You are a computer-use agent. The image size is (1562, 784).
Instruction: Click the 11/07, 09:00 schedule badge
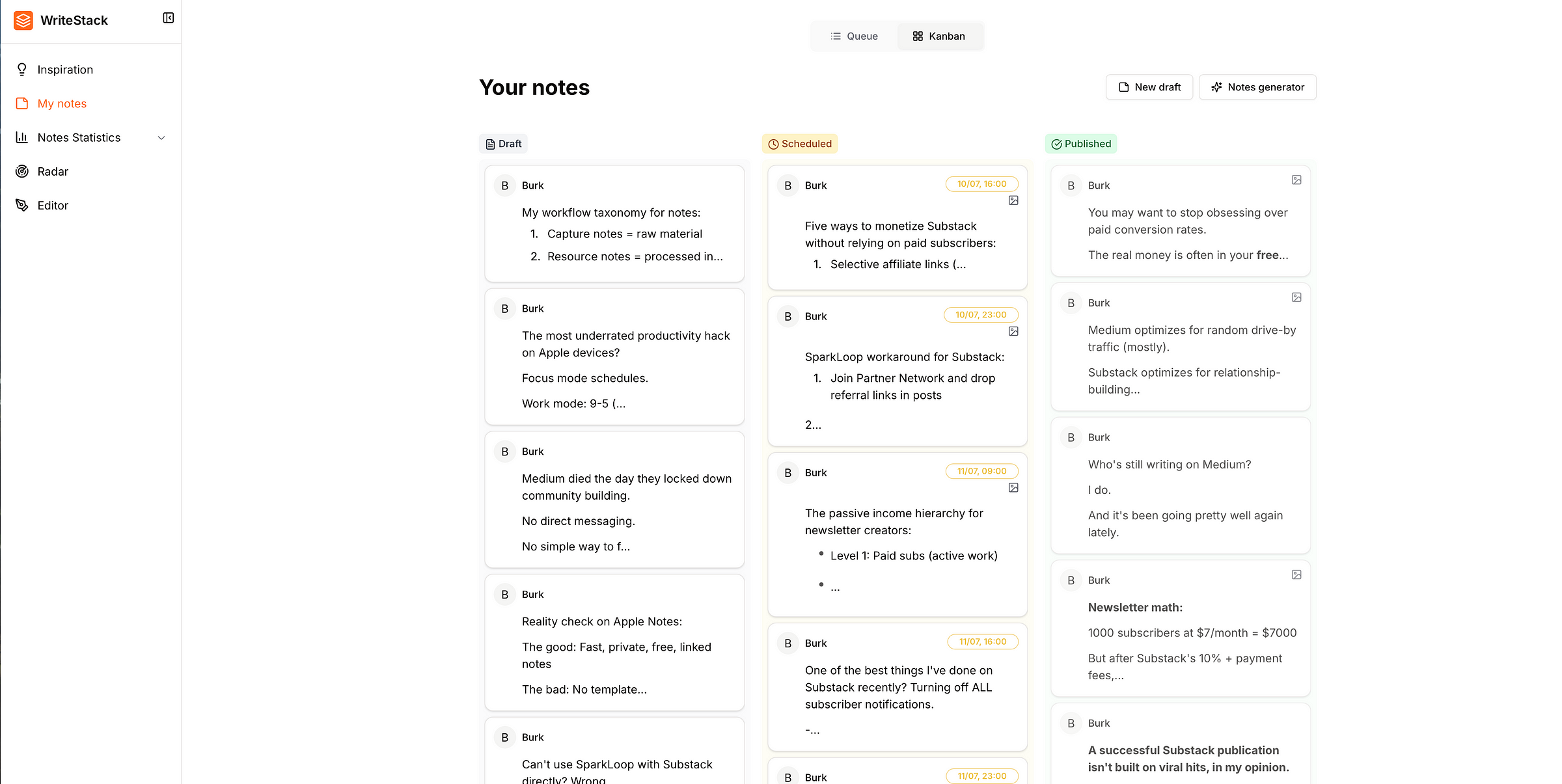coord(981,471)
